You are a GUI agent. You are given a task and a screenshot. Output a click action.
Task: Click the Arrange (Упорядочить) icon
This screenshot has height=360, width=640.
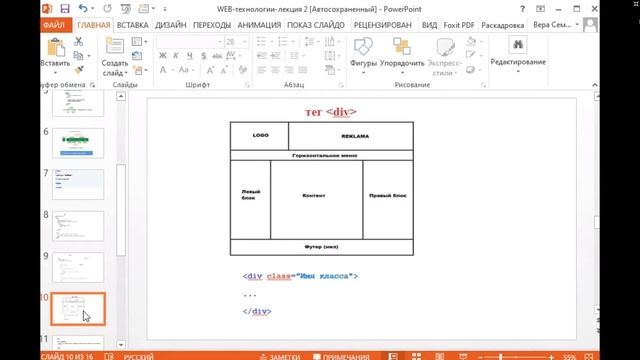coord(402,47)
